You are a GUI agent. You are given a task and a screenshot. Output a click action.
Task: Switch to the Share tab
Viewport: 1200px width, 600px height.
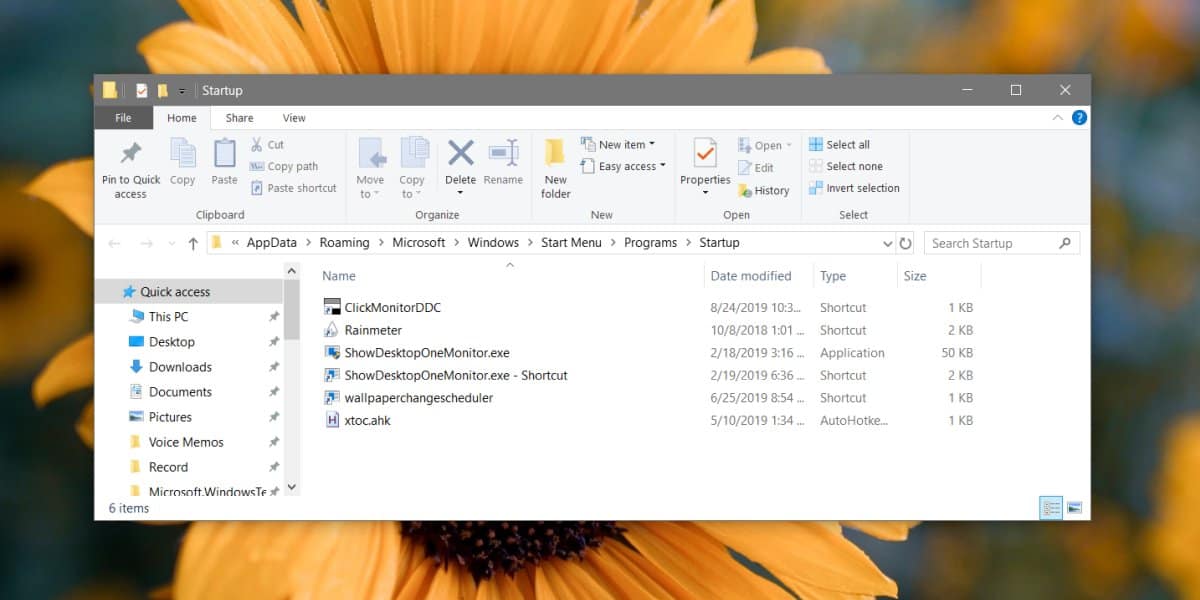239,118
